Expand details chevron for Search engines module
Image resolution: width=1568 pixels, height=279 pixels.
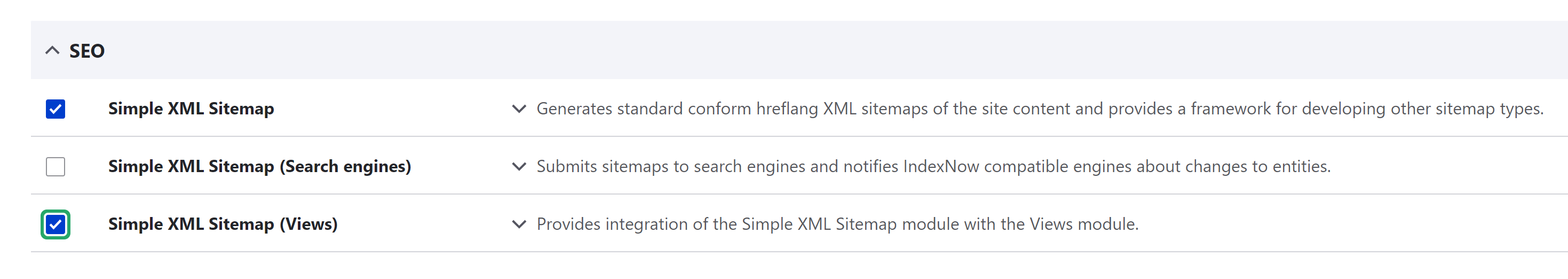[x=519, y=166]
